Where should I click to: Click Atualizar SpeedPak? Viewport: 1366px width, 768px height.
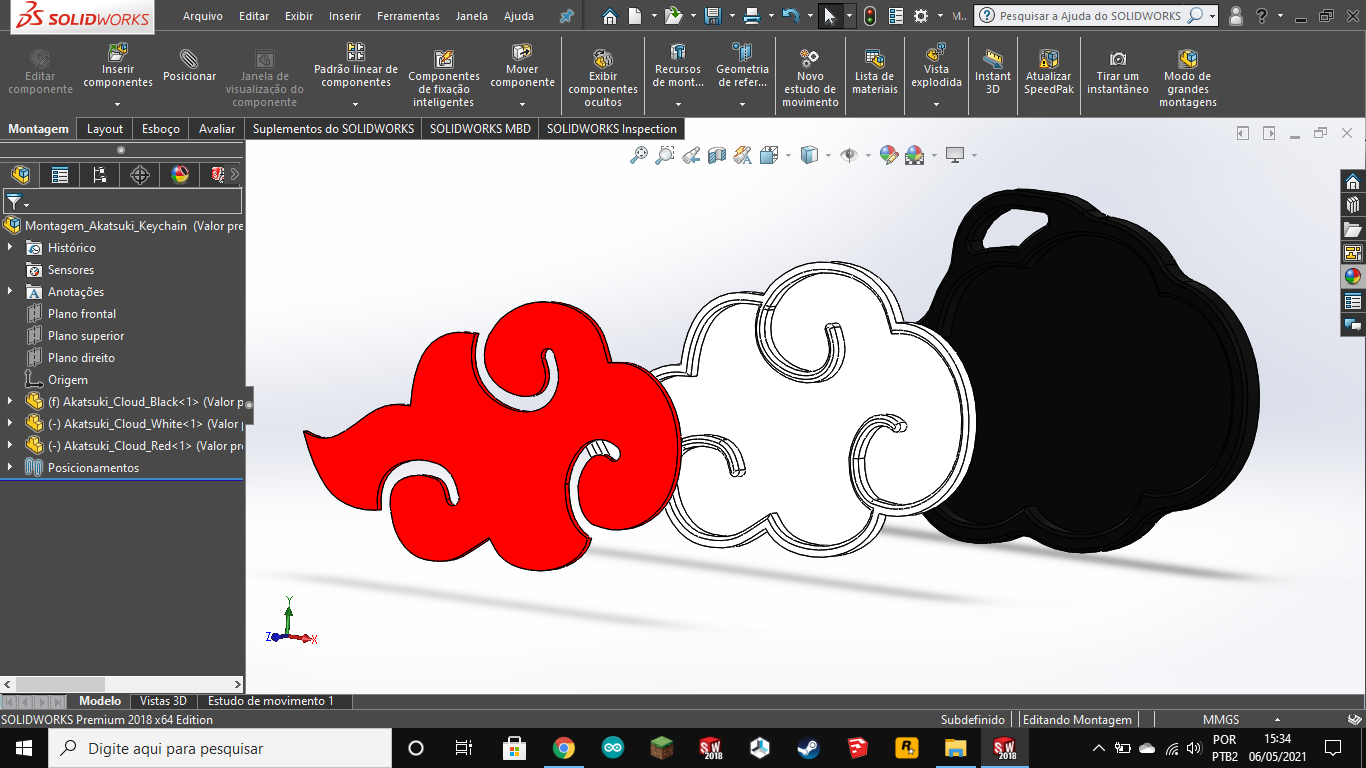pos(1048,72)
